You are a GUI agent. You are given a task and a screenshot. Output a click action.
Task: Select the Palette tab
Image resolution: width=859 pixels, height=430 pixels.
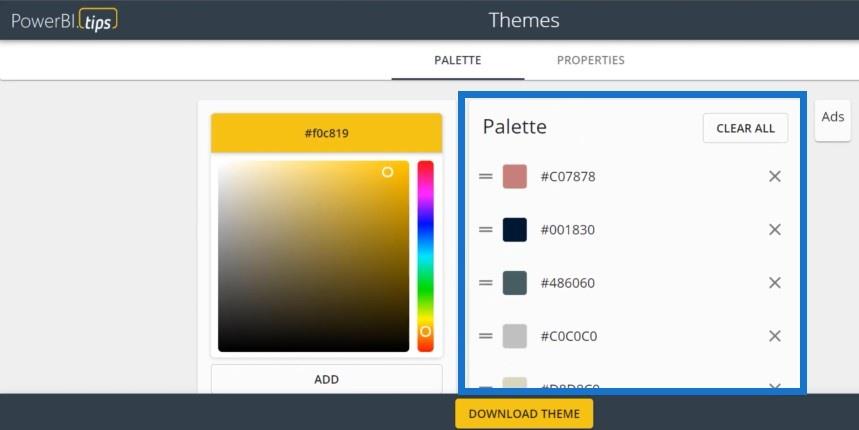coord(457,60)
